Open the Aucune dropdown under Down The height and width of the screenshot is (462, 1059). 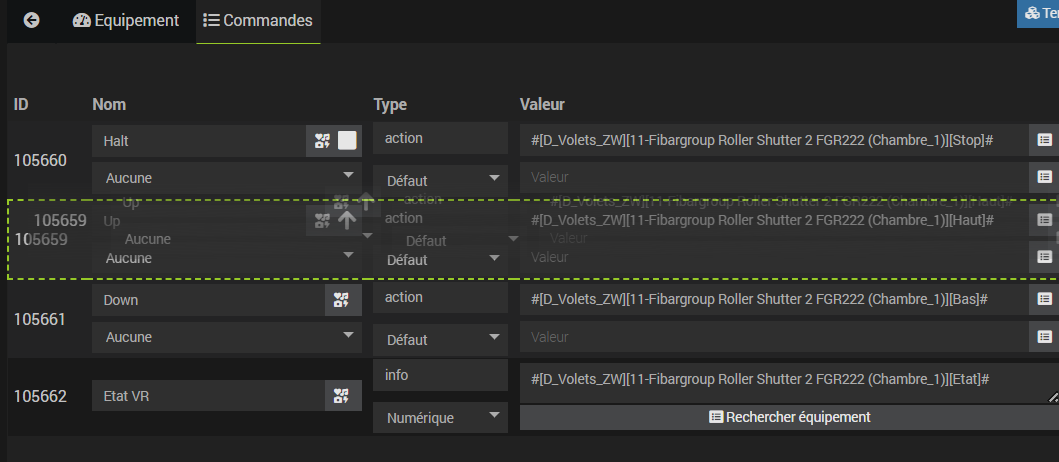[227, 337]
